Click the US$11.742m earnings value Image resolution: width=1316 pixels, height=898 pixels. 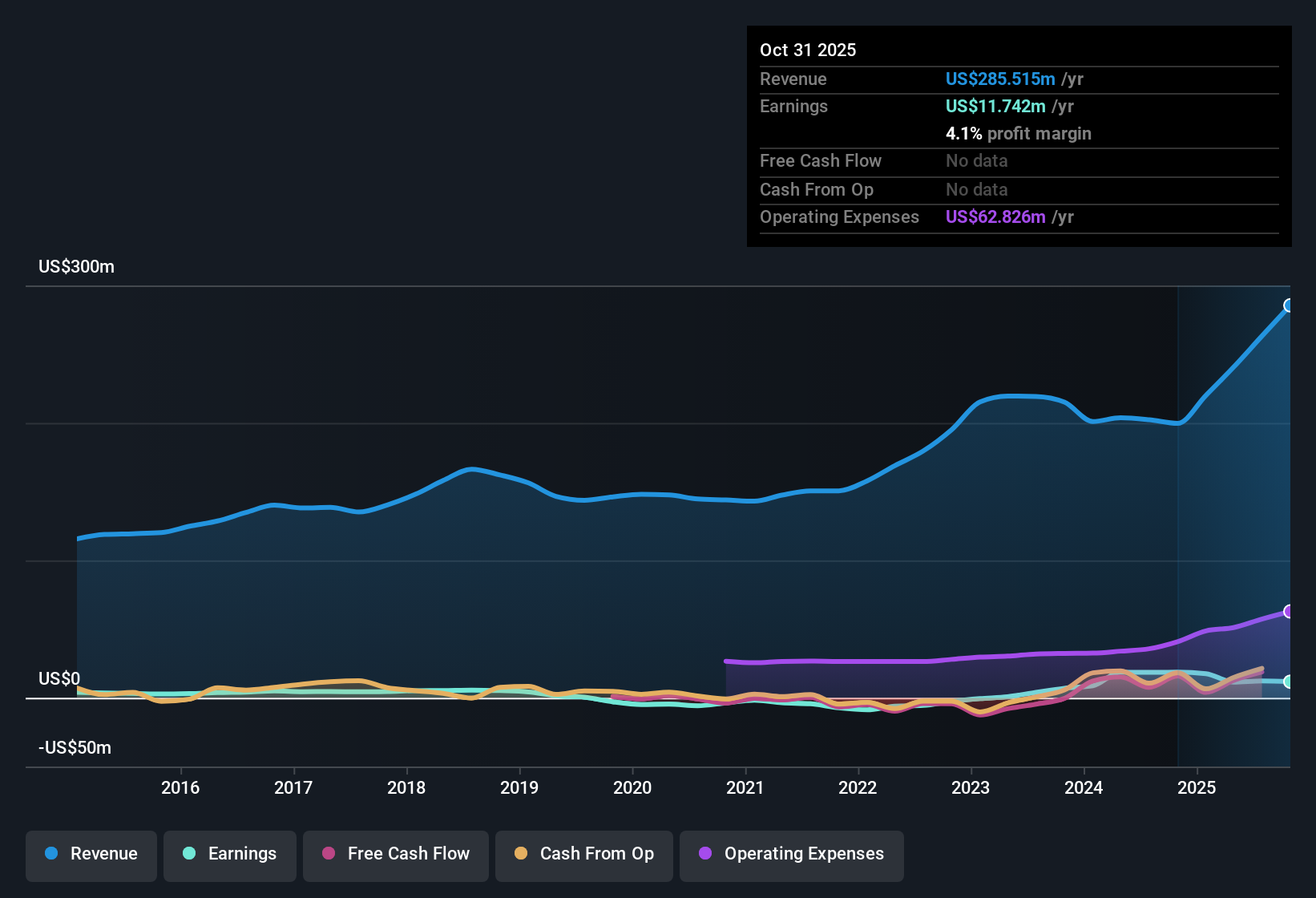[x=995, y=106]
